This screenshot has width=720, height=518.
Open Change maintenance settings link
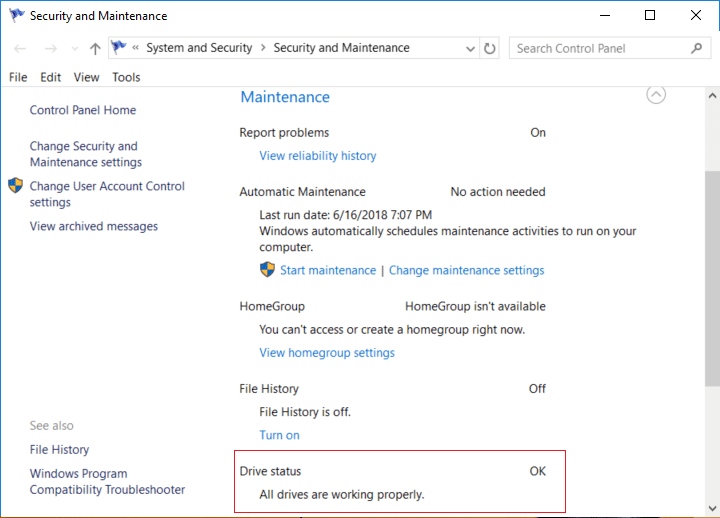click(467, 270)
